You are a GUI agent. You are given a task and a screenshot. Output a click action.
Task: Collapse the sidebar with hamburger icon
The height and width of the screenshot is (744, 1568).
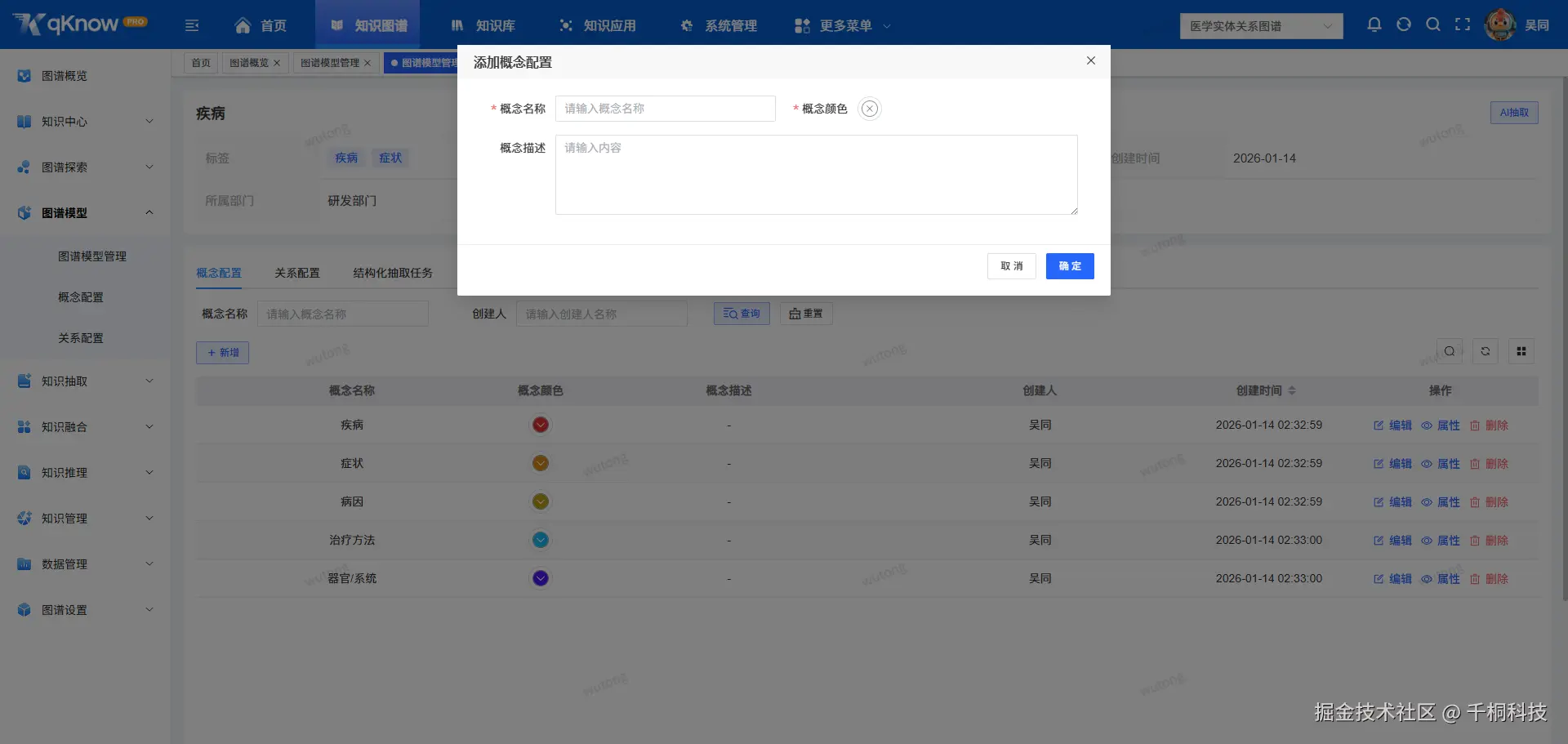click(x=192, y=25)
